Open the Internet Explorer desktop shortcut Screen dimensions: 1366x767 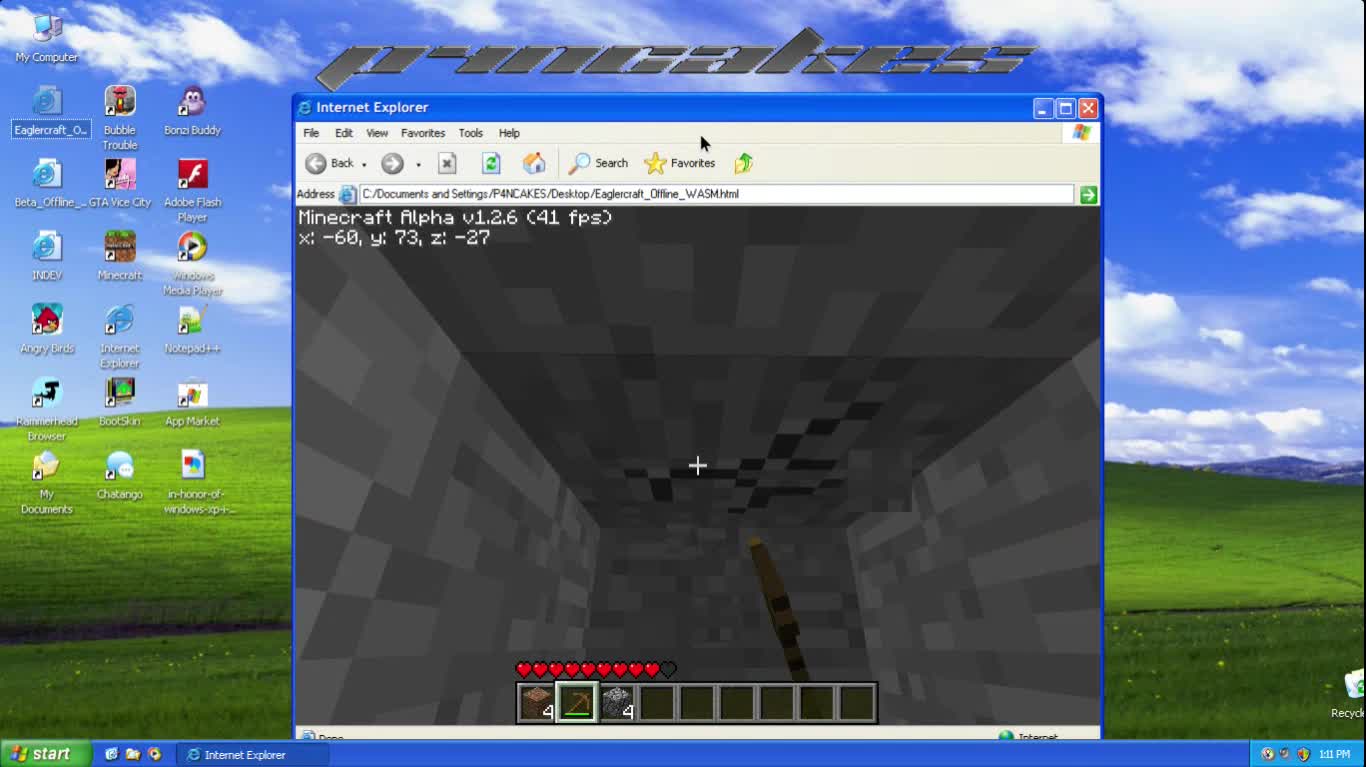pos(120,336)
